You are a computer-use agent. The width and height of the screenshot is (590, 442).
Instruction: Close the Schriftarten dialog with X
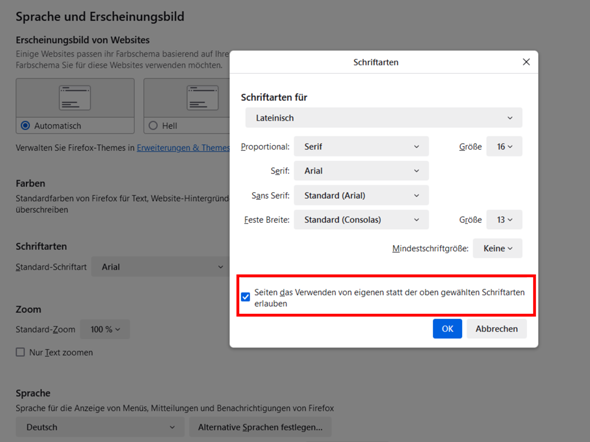tap(526, 62)
